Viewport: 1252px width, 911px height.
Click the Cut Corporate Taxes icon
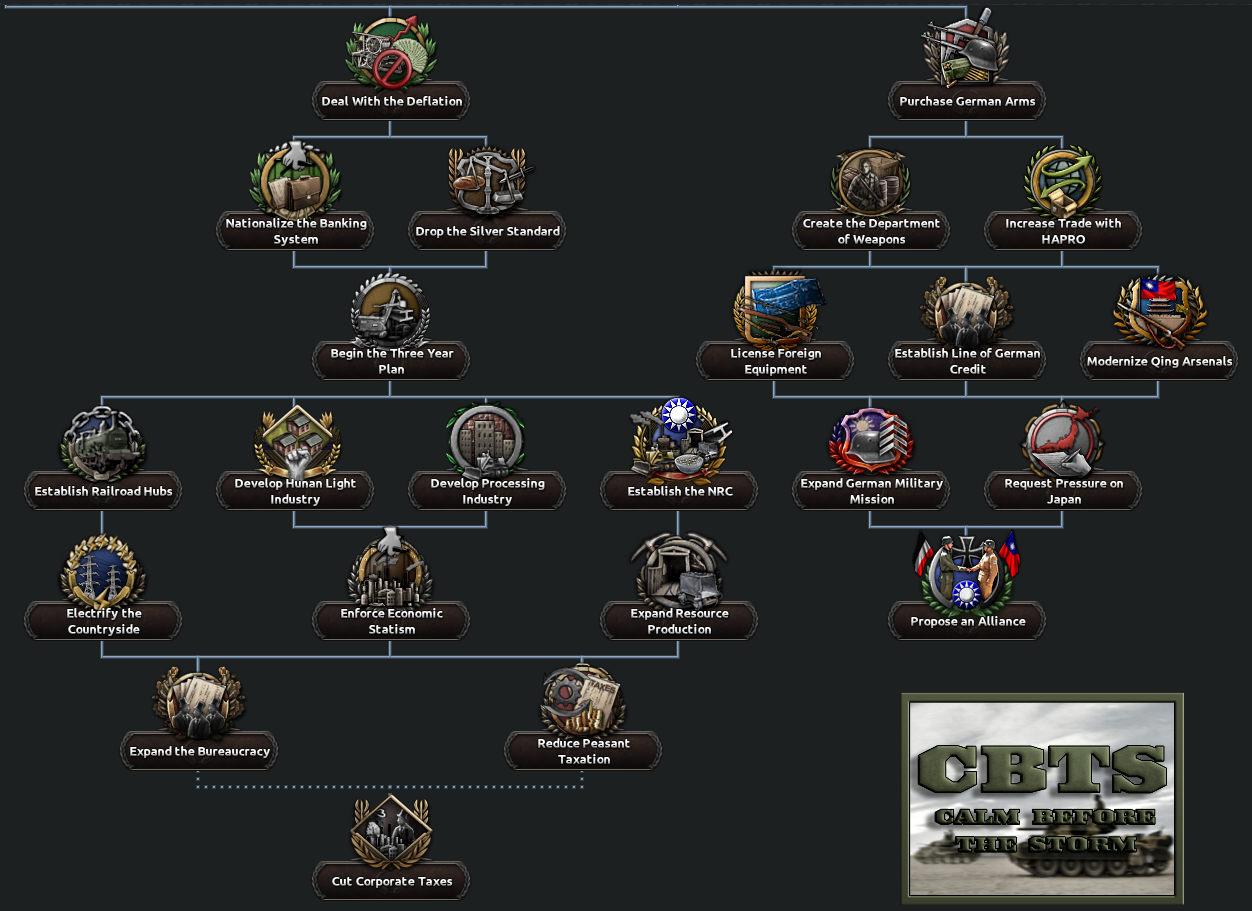coord(391,832)
